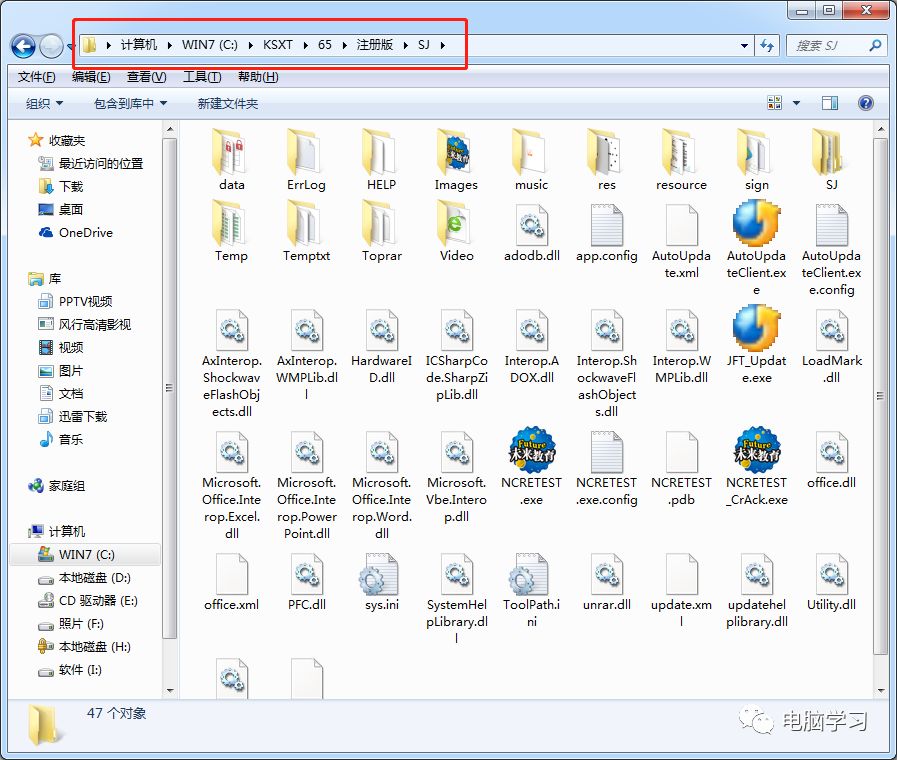Open the Video folder
This screenshot has height=760, width=897.
coord(456,224)
